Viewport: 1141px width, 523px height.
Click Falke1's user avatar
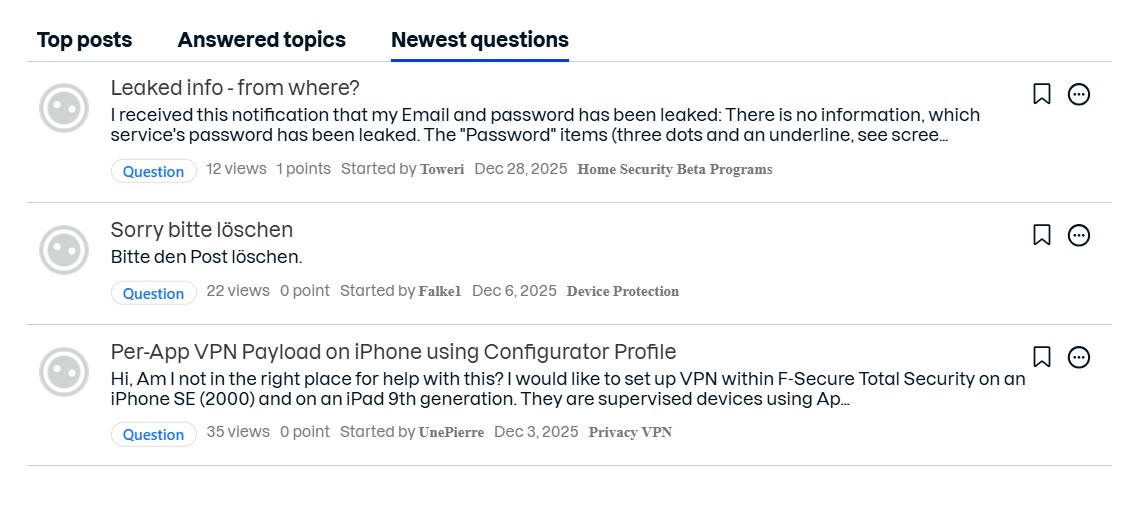pyautogui.click(x=64, y=249)
